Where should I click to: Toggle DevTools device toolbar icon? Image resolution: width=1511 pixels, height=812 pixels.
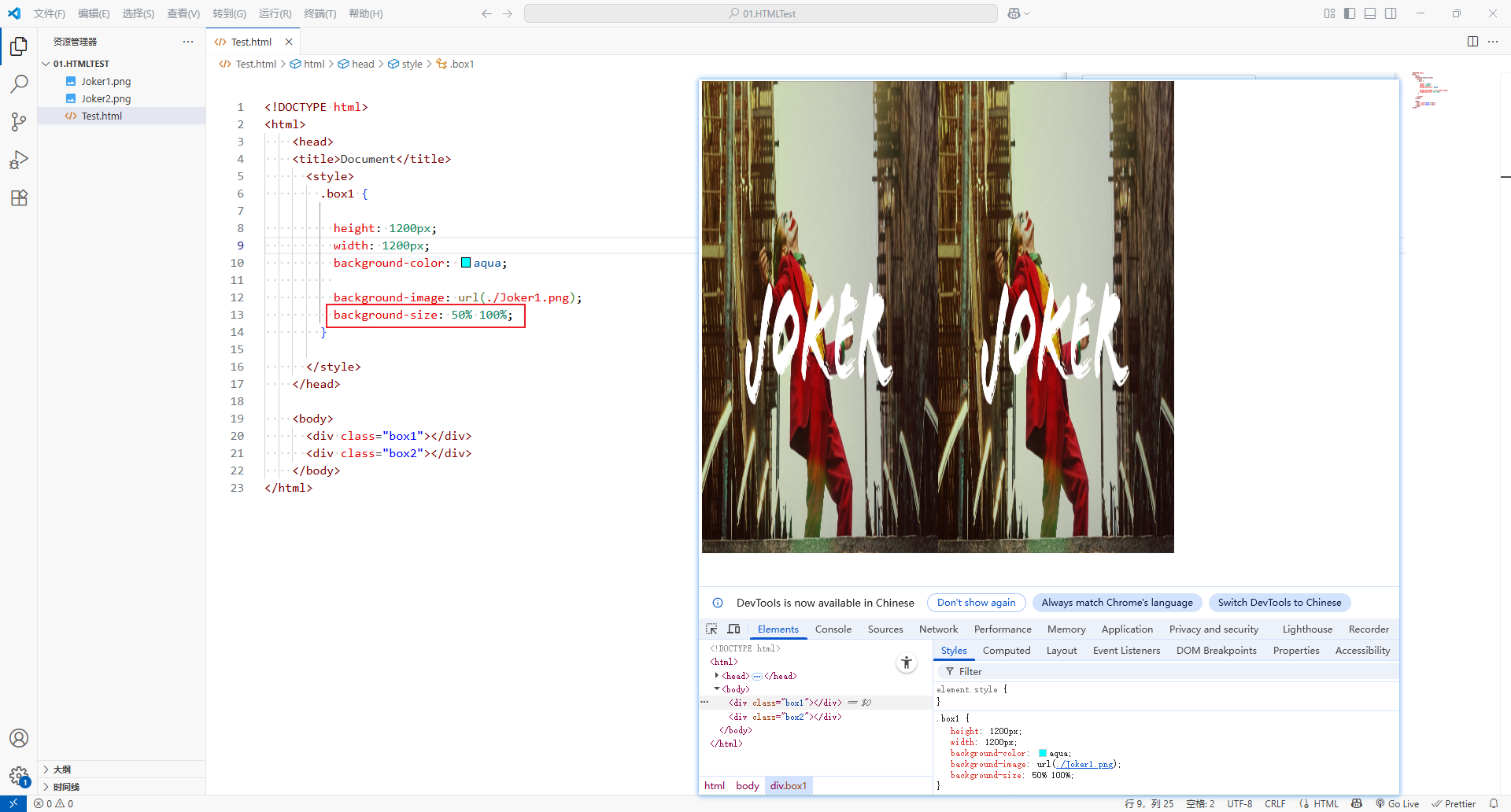pyautogui.click(x=733, y=629)
